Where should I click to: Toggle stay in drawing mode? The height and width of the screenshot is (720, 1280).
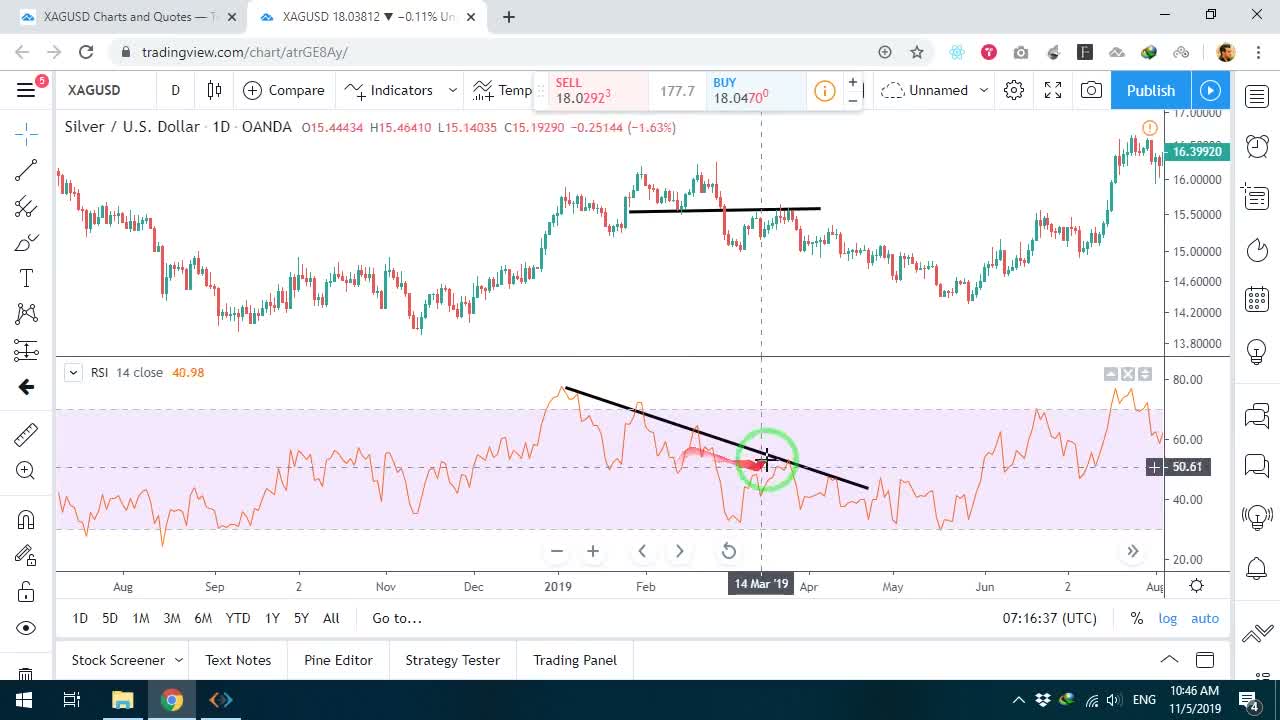coord(26,556)
